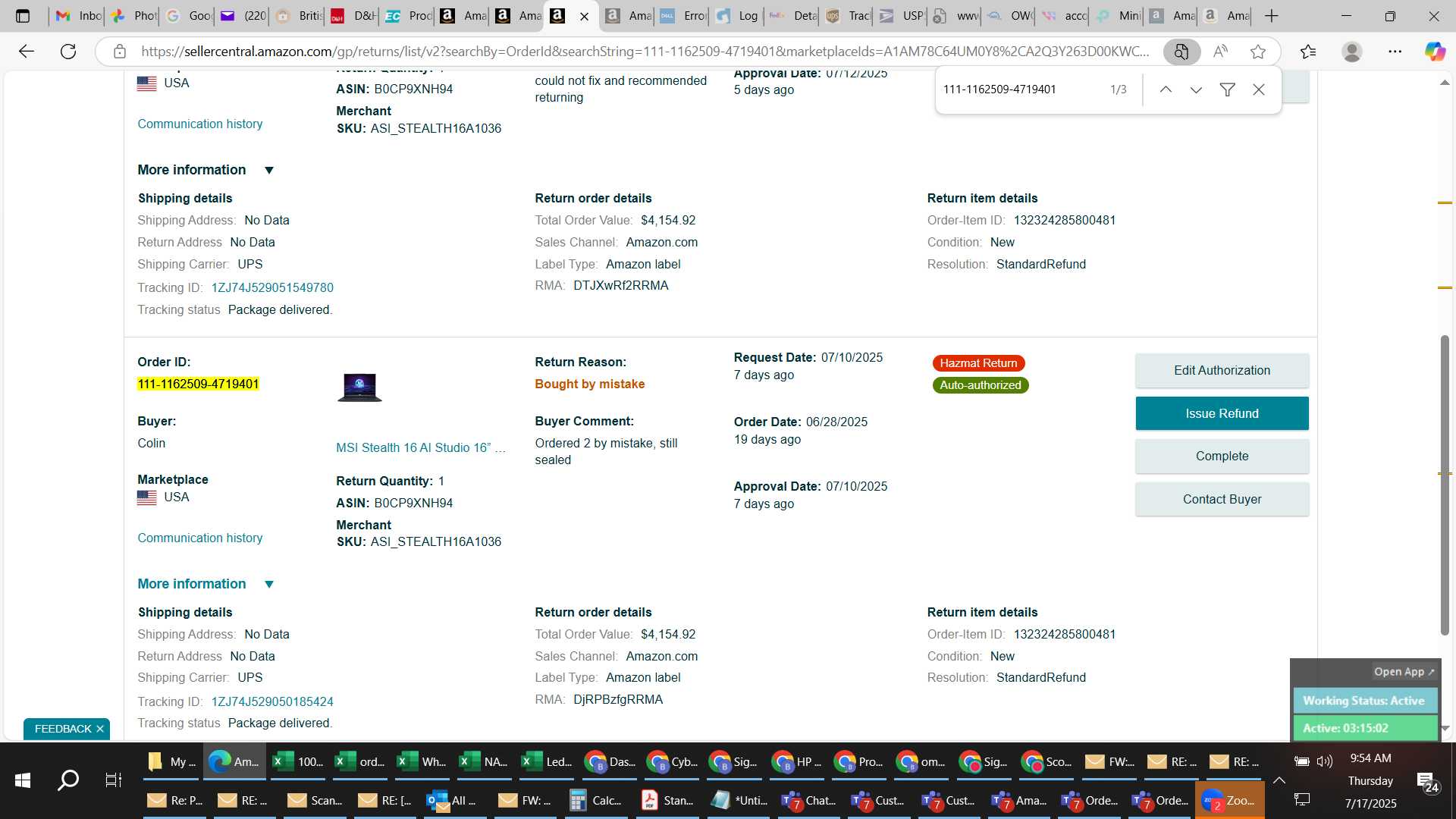The height and width of the screenshot is (819, 1456).
Task: Jump to next find result
Action: pos(1196,89)
